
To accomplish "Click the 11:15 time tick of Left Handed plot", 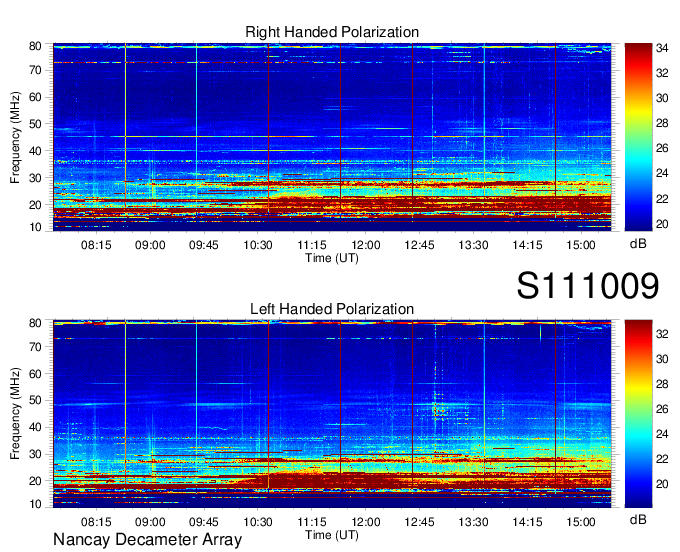I will pyautogui.click(x=311, y=522).
